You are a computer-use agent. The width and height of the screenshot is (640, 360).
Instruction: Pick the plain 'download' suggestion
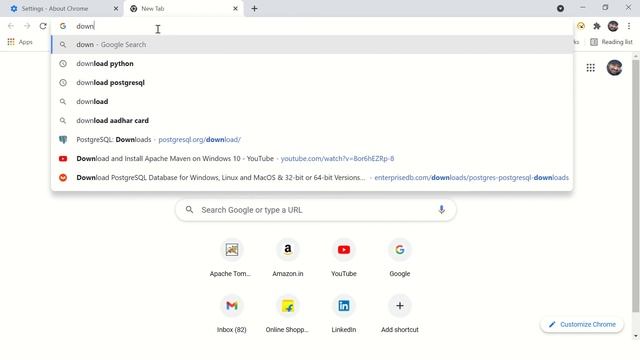312,102
